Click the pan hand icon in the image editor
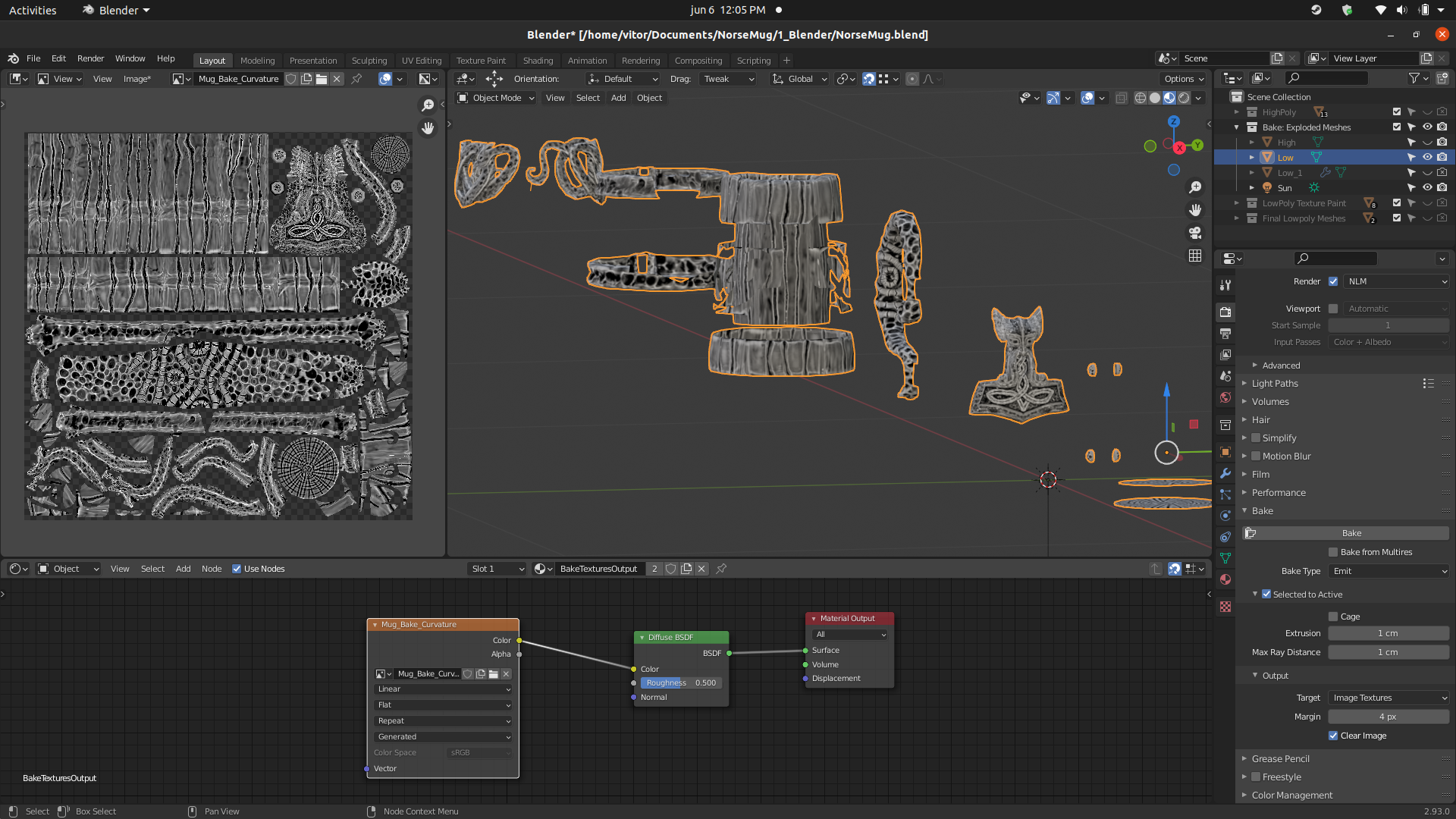The height and width of the screenshot is (819, 1456). pyautogui.click(x=428, y=128)
